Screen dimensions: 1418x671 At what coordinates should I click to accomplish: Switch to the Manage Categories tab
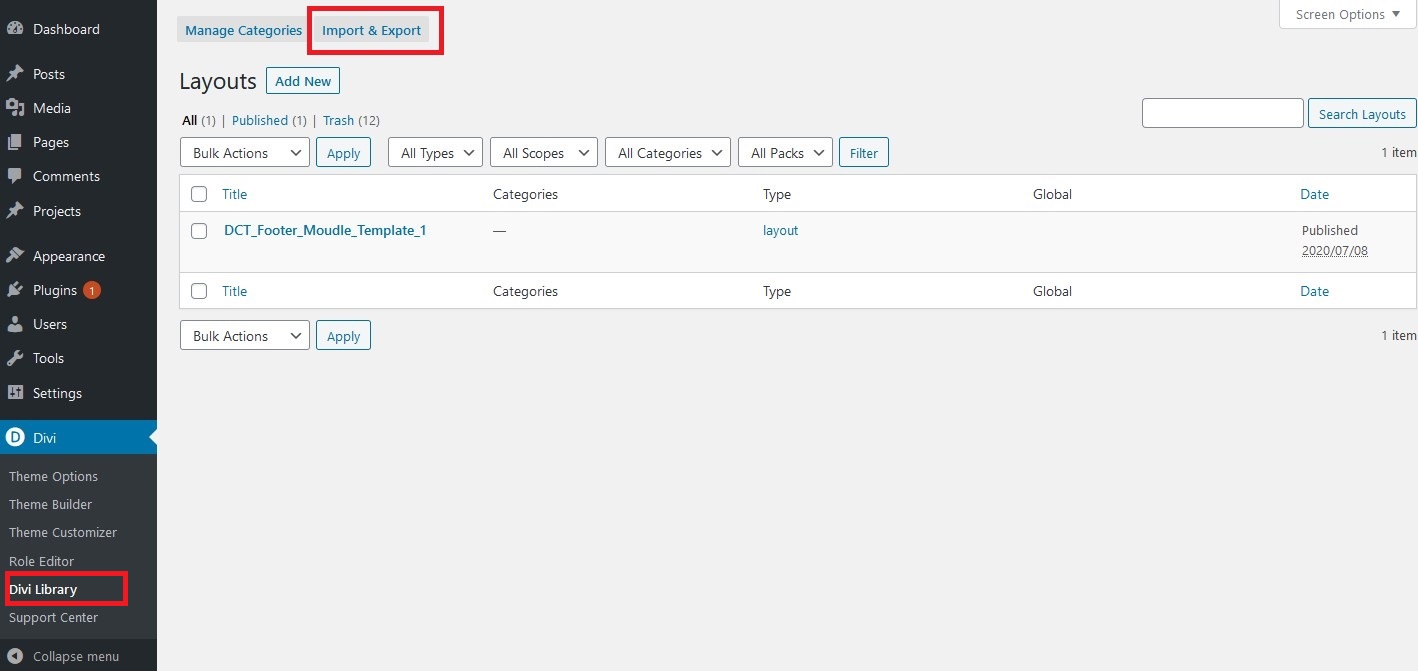pos(243,30)
